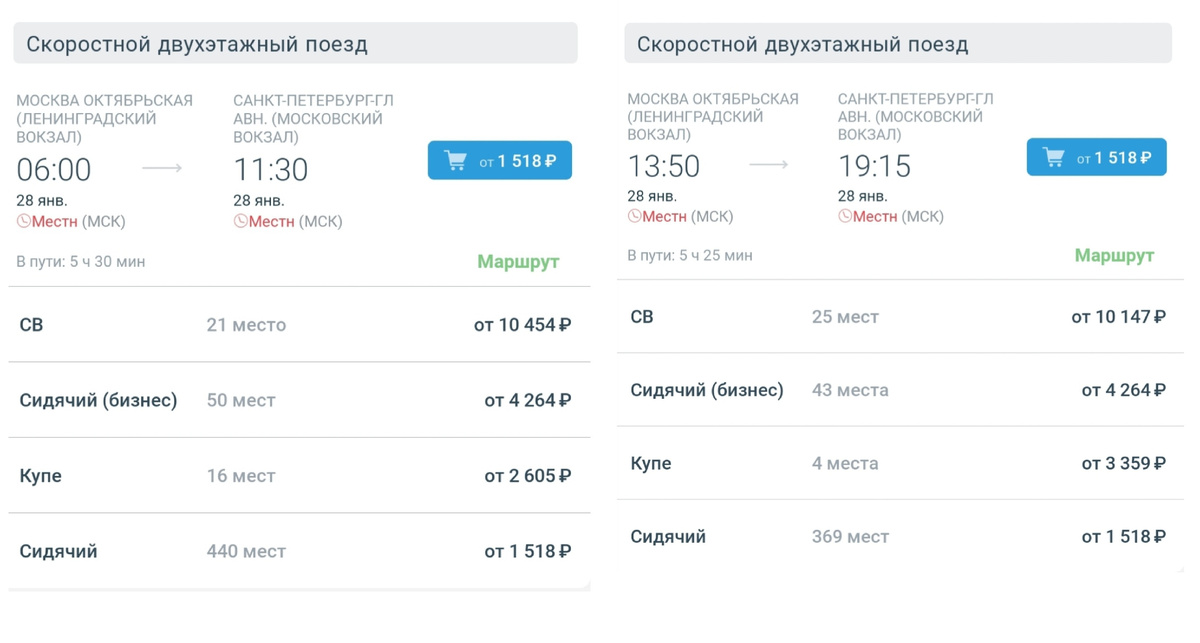
Task: Open the Маршрут route link on the right card
Action: pyautogui.click(x=1113, y=255)
